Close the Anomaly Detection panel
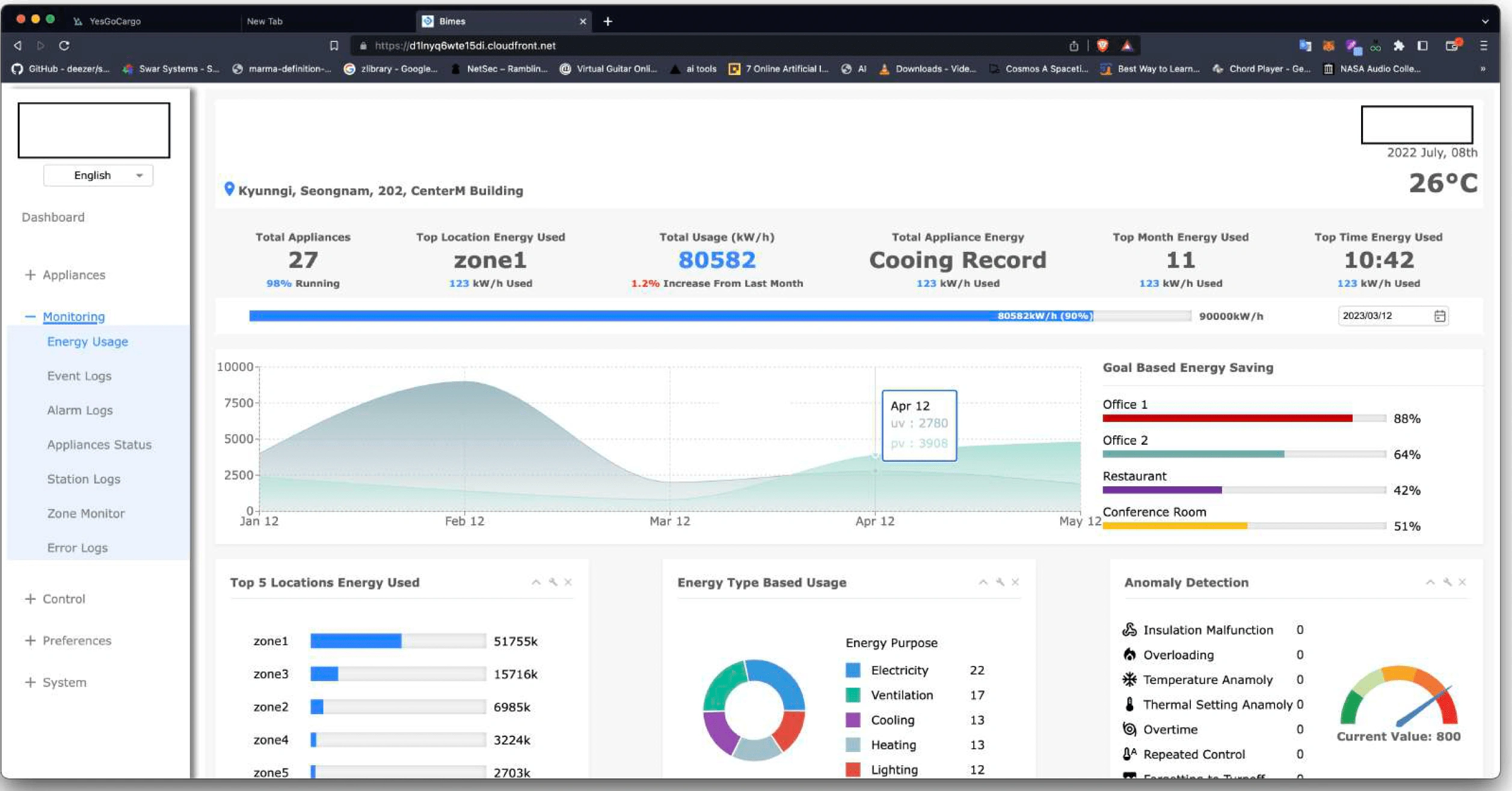The width and height of the screenshot is (1512, 791). pos(1462,582)
